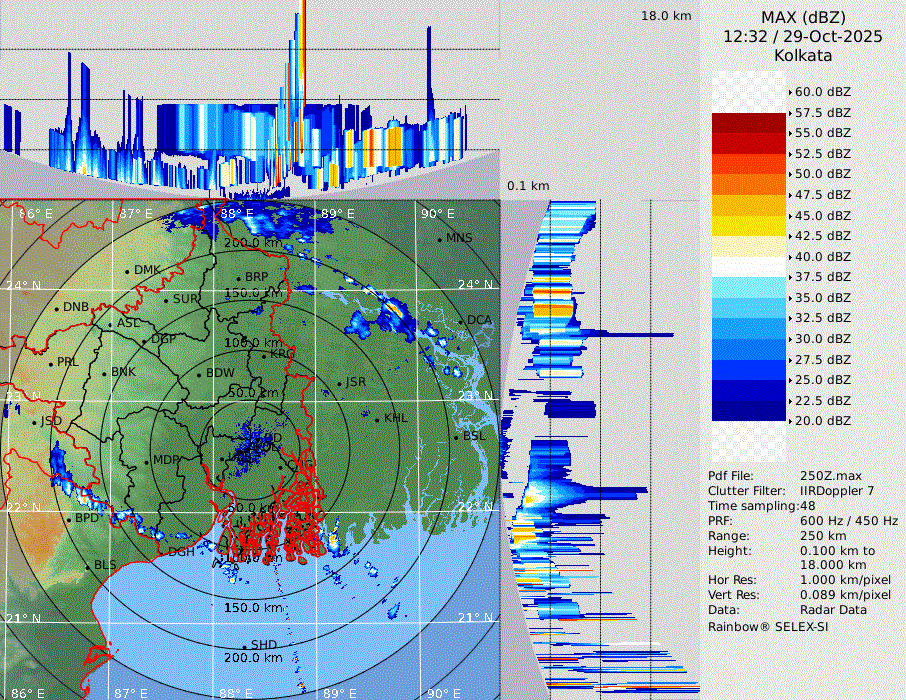Click the Kolkata radar site name
906x700 pixels.
pos(803,56)
